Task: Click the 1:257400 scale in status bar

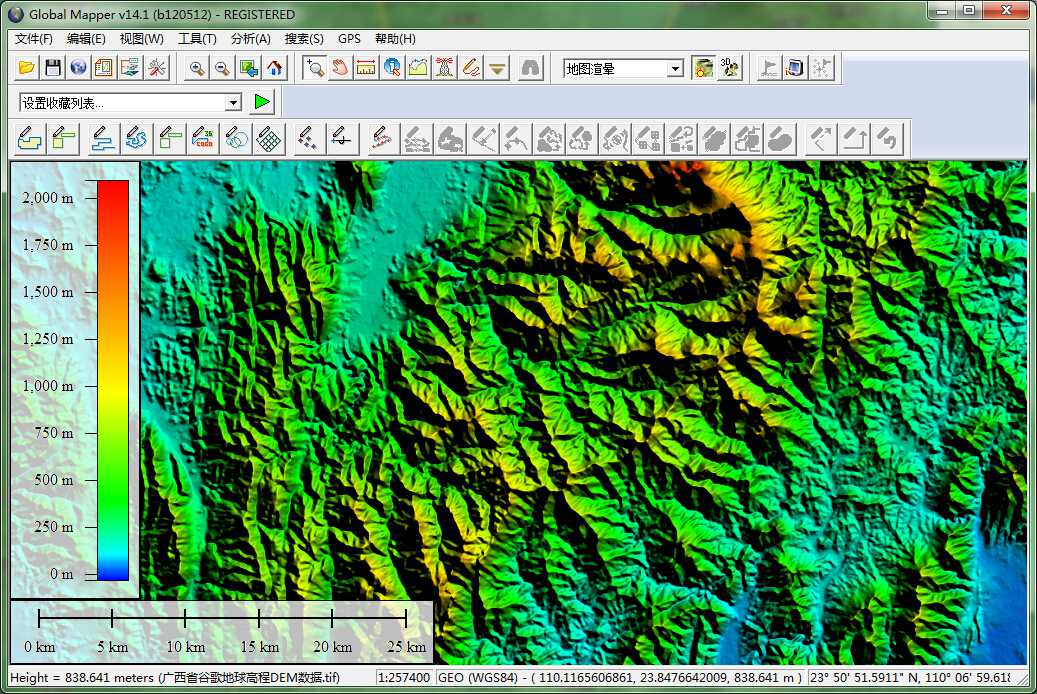Action: click(404, 677)
